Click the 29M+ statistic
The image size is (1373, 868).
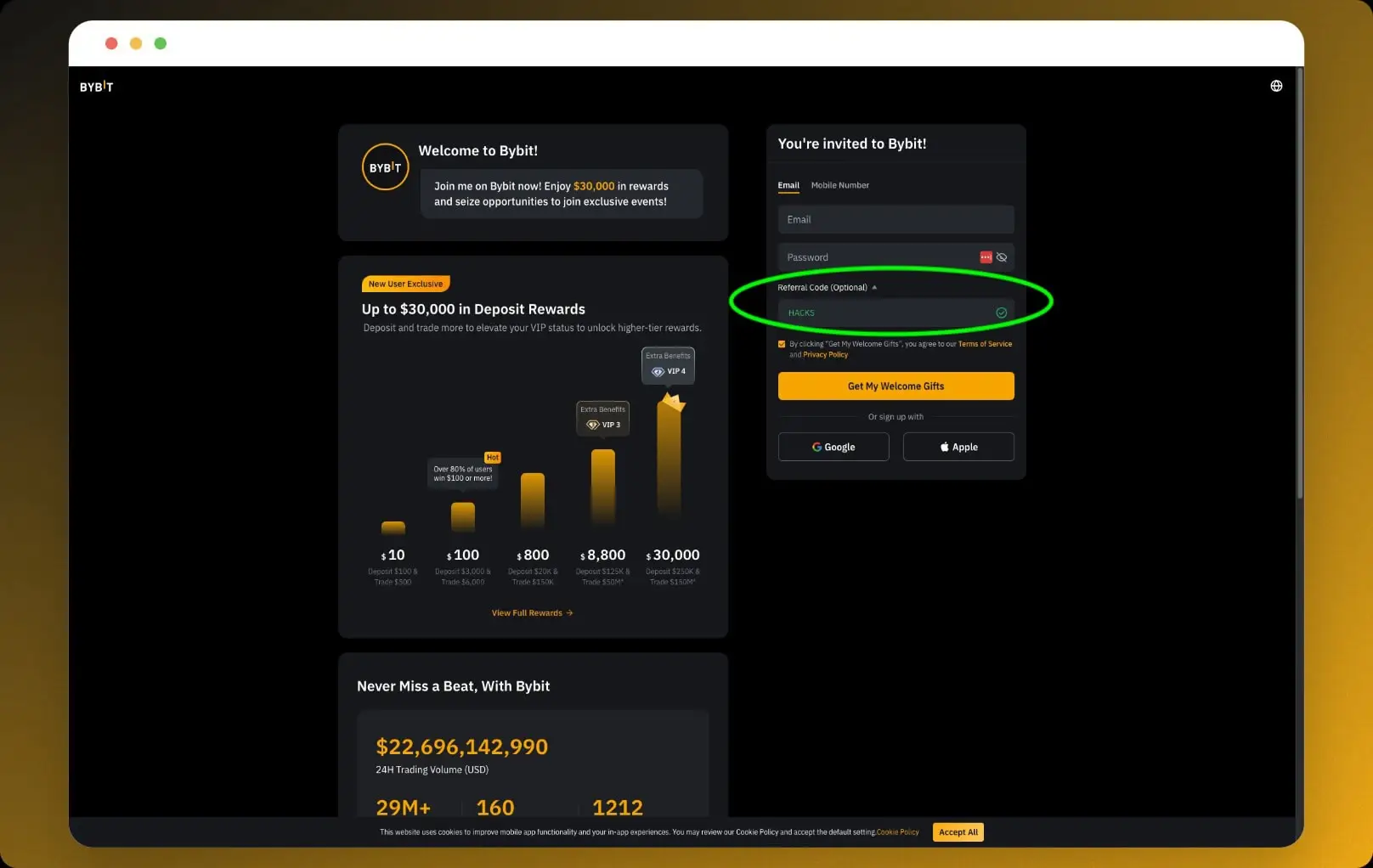404,808
